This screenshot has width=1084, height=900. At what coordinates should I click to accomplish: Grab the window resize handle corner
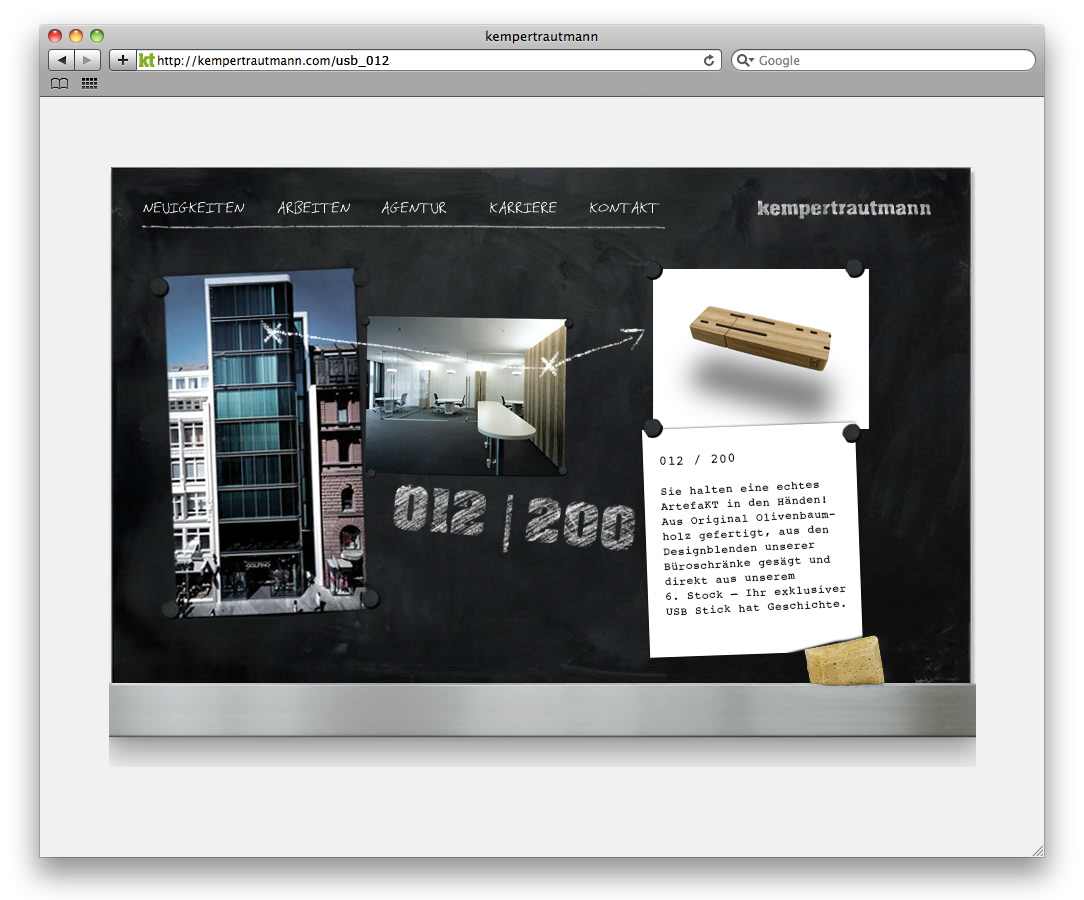click(1038, 851)
